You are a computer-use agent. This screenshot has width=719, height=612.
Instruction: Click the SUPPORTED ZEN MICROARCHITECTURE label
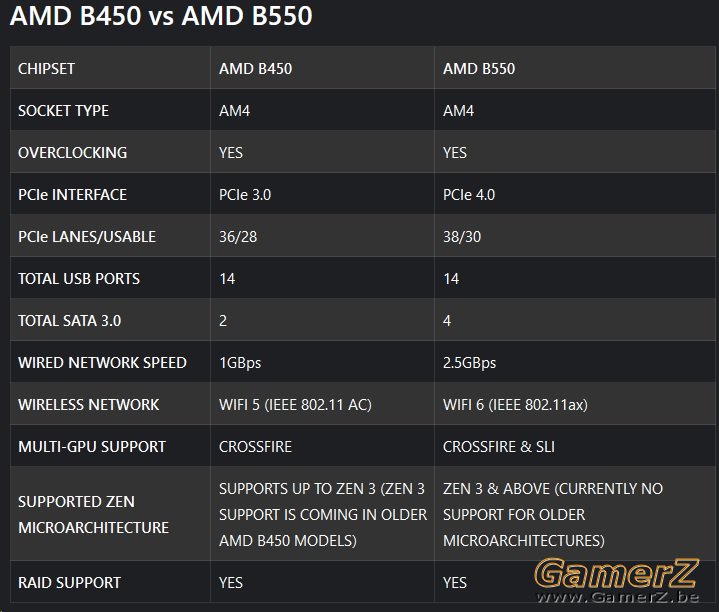click(x=94, y=514)
